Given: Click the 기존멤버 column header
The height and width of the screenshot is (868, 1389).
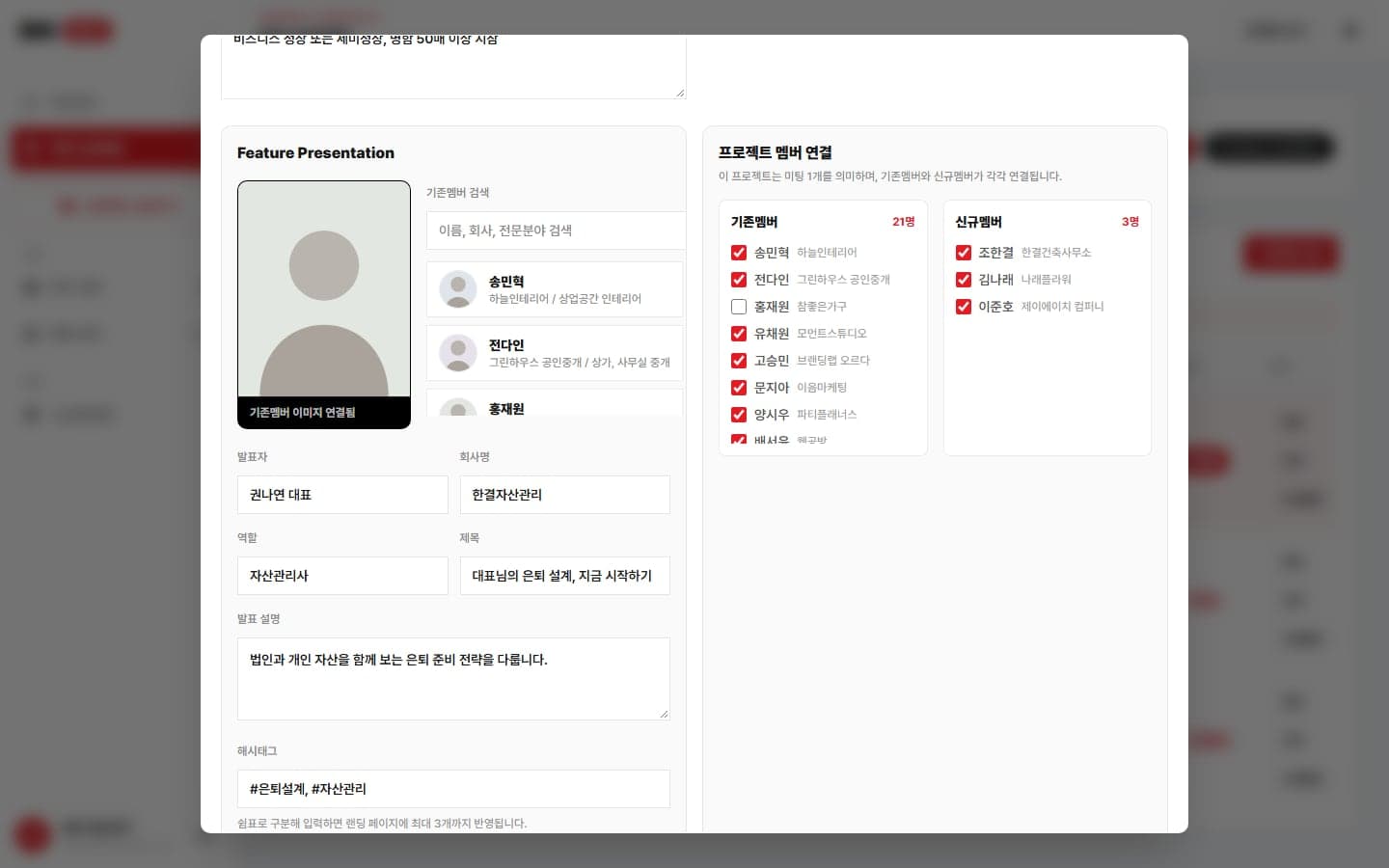Looking at the screenshot, I should coord(754,222).
